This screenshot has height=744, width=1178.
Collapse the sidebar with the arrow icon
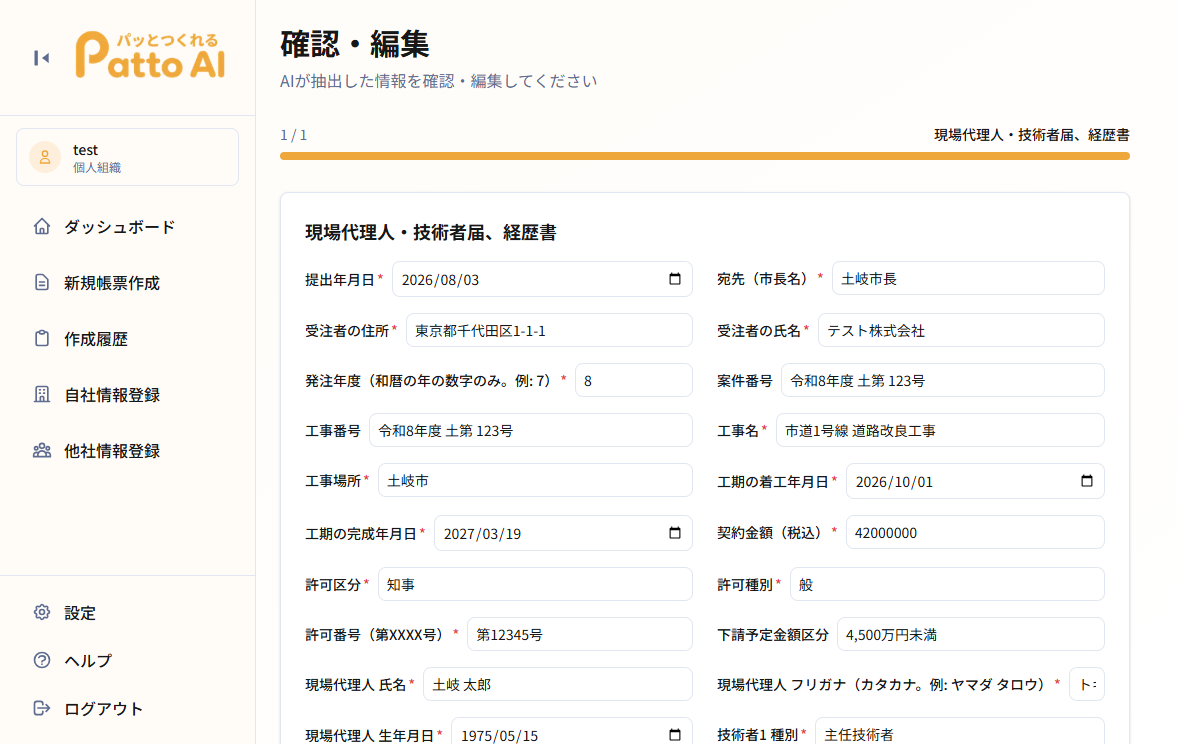[x=41, y=58]
